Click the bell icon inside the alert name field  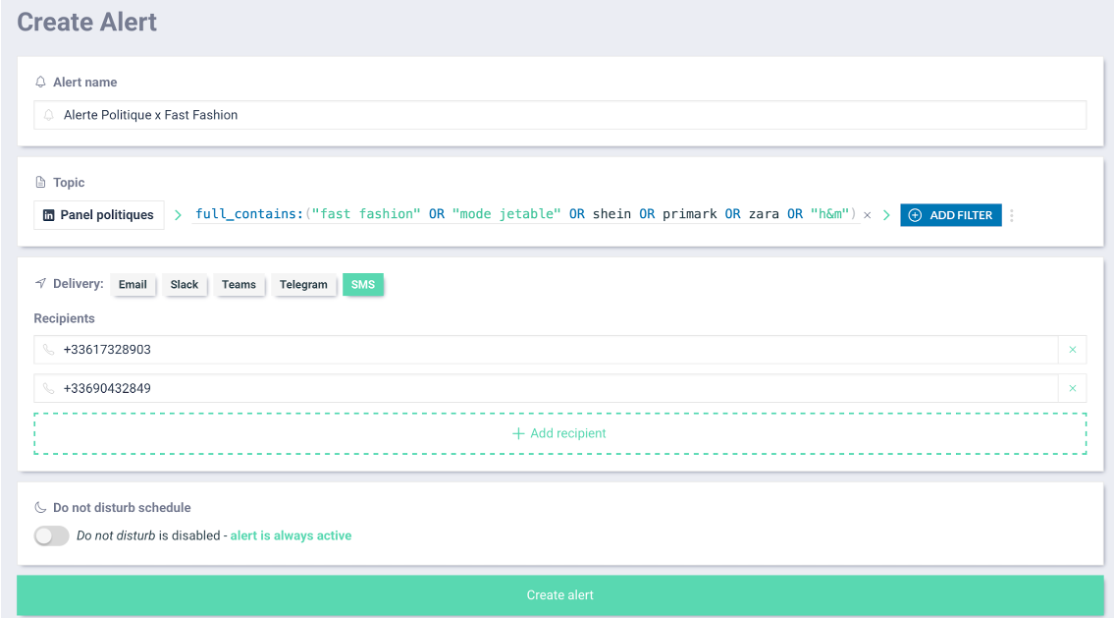click(48, 115)
